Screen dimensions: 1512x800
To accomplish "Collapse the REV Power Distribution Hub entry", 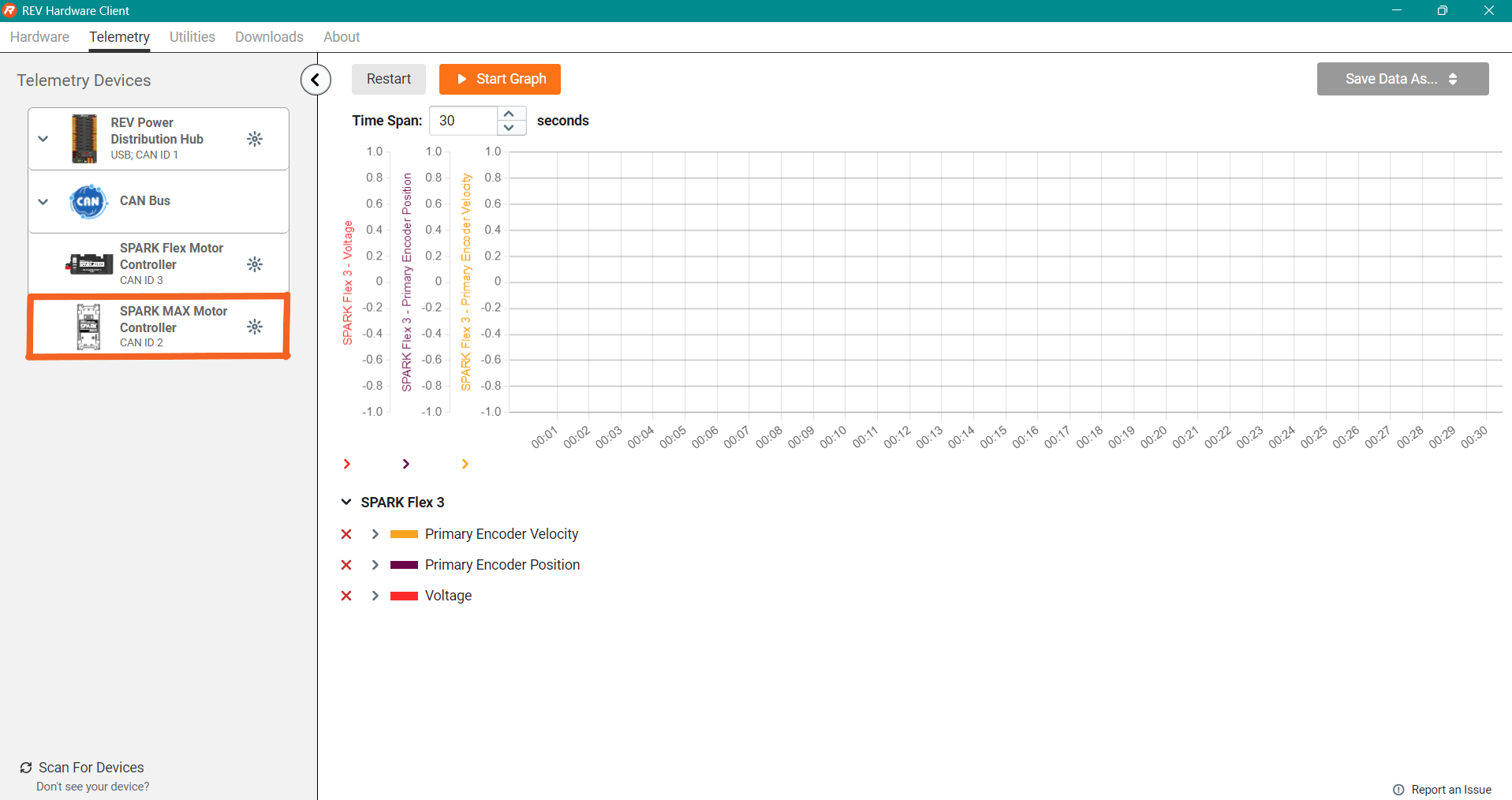I will 43,139.
